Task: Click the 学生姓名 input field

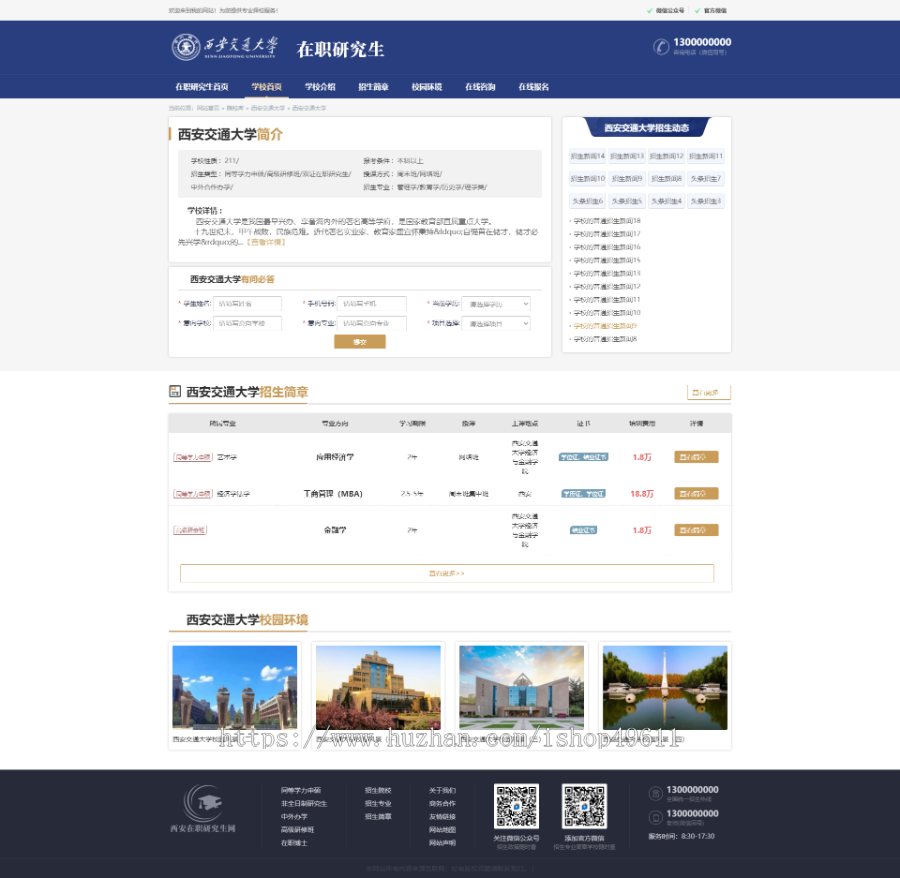Action: point(247,304)
